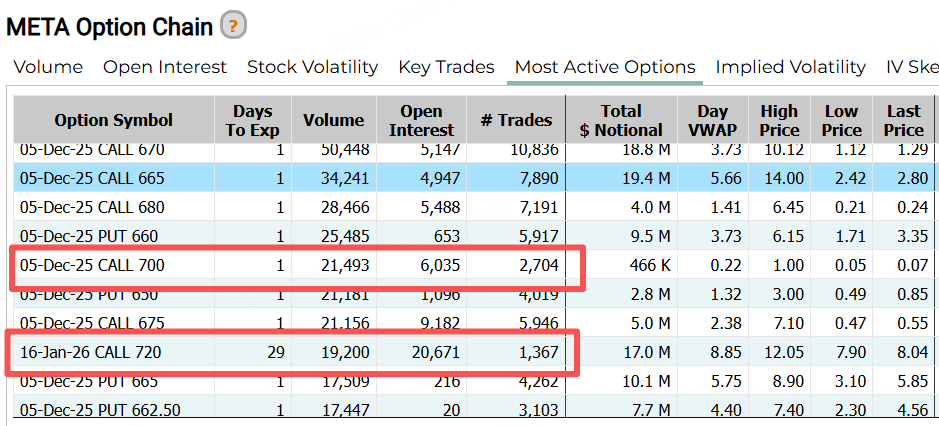This screenshot has height=426, width=939.
Task: Sort by Option Symbol column header
Action: pos(114,120)
